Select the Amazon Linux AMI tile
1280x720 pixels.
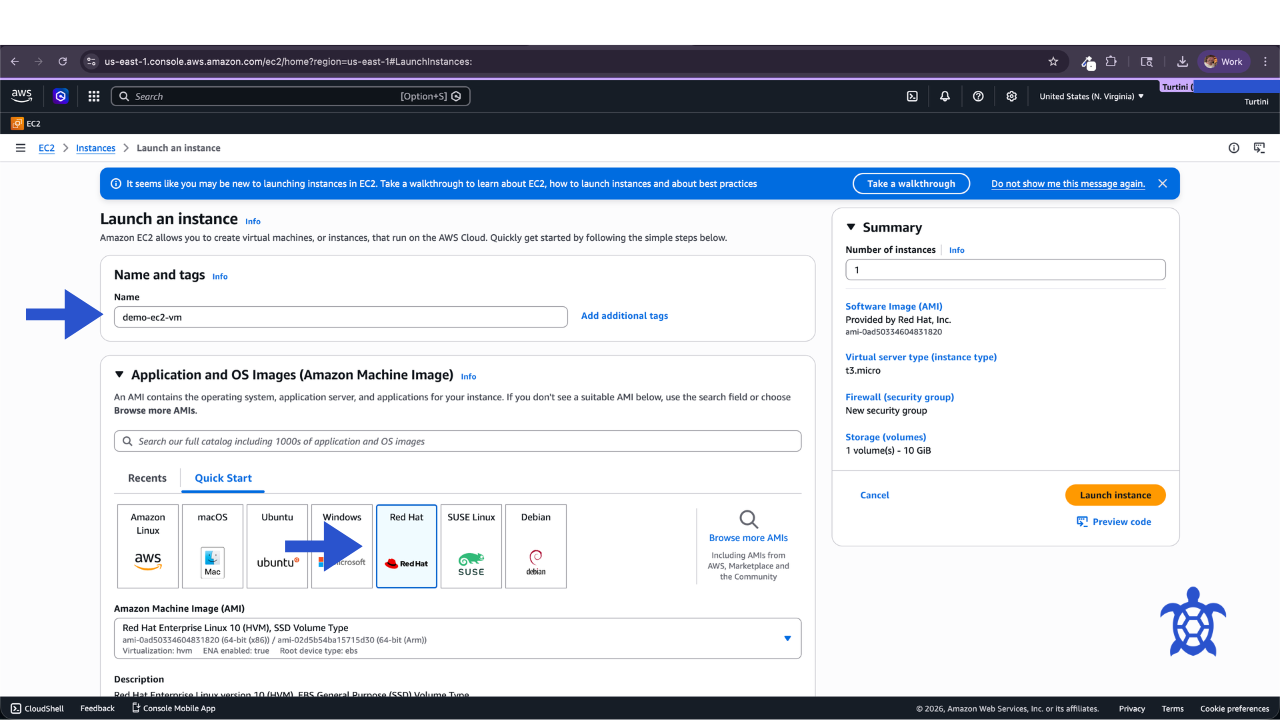pos(148,546)
